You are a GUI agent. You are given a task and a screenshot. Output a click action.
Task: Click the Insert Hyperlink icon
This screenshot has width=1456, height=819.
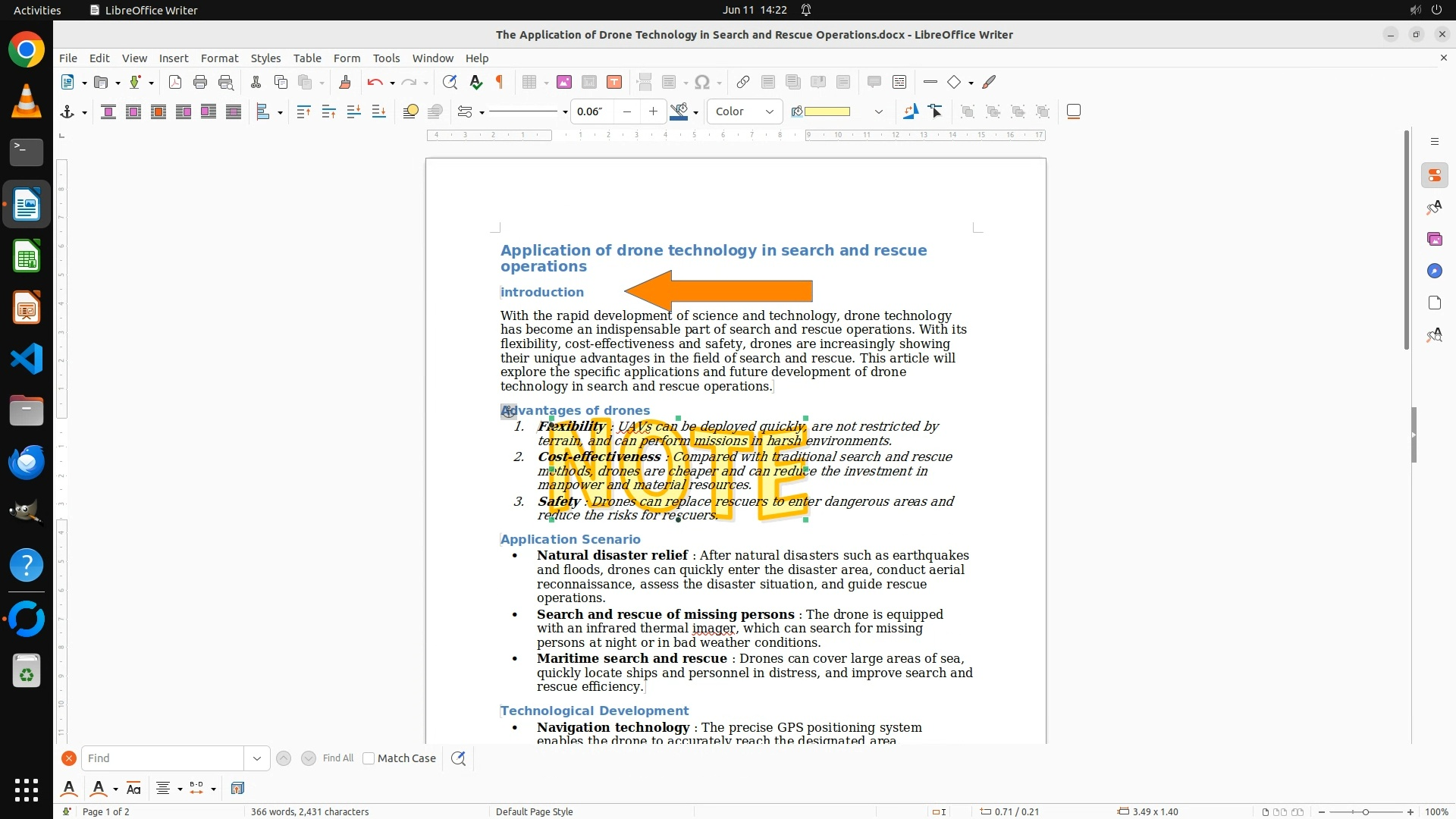pos(743,83)
